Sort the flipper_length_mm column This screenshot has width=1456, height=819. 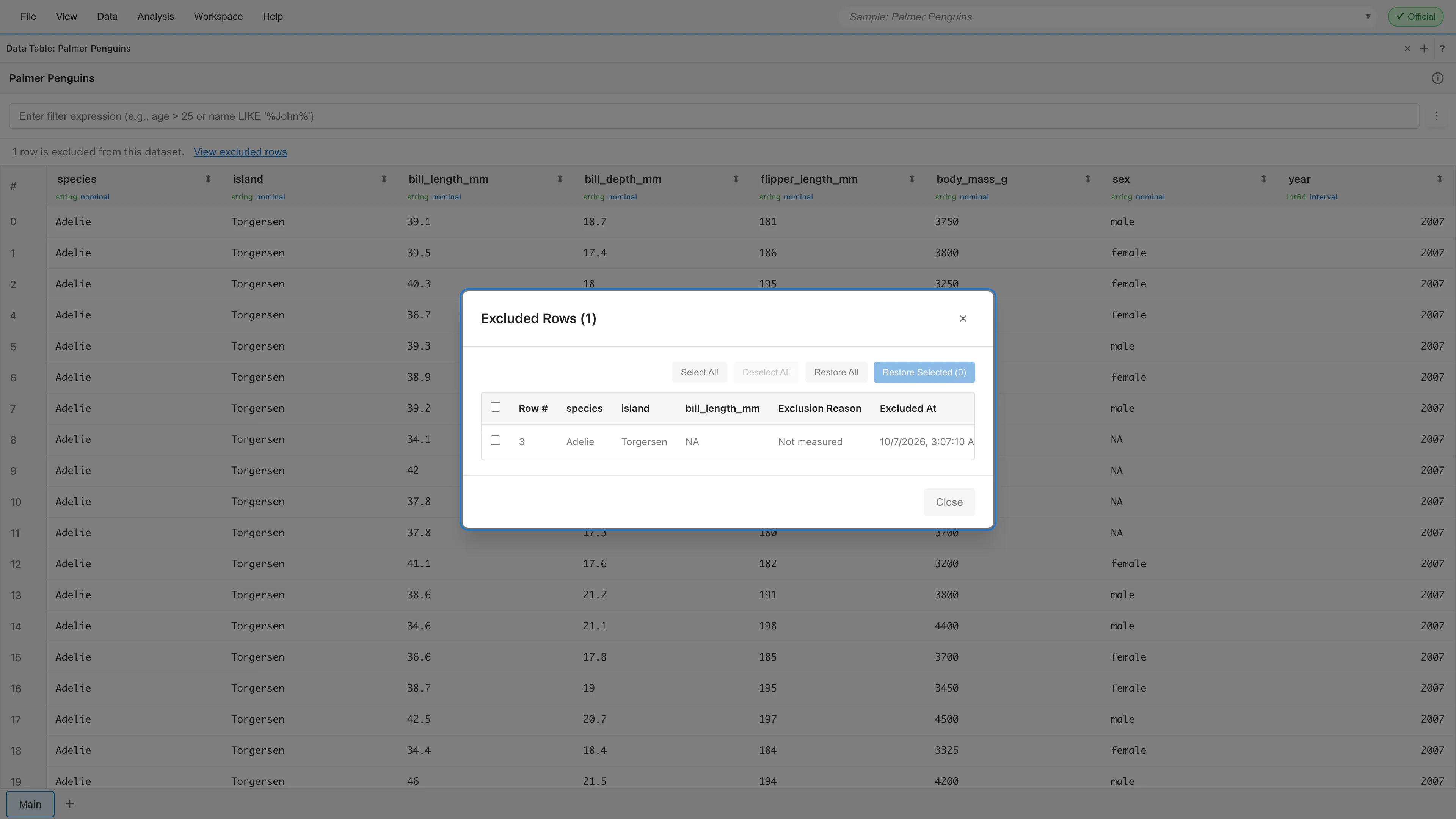[x=911, y=179]
